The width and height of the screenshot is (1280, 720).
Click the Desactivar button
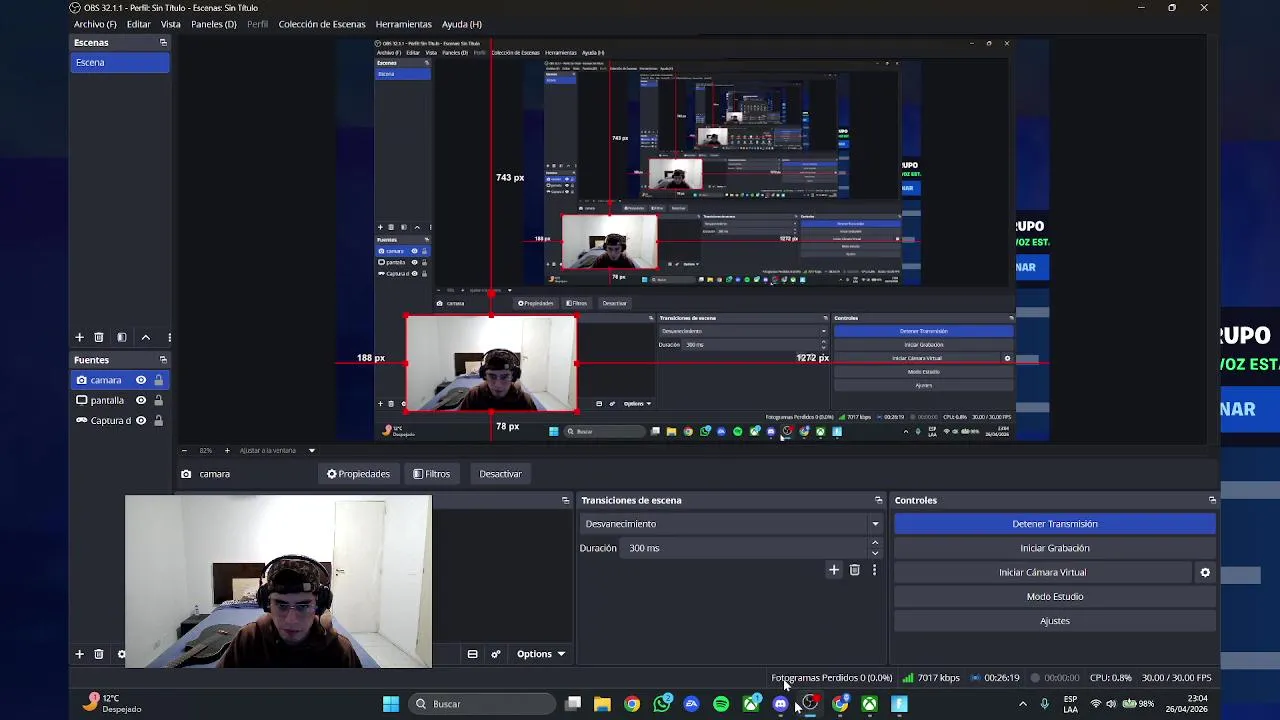point(500,474)
